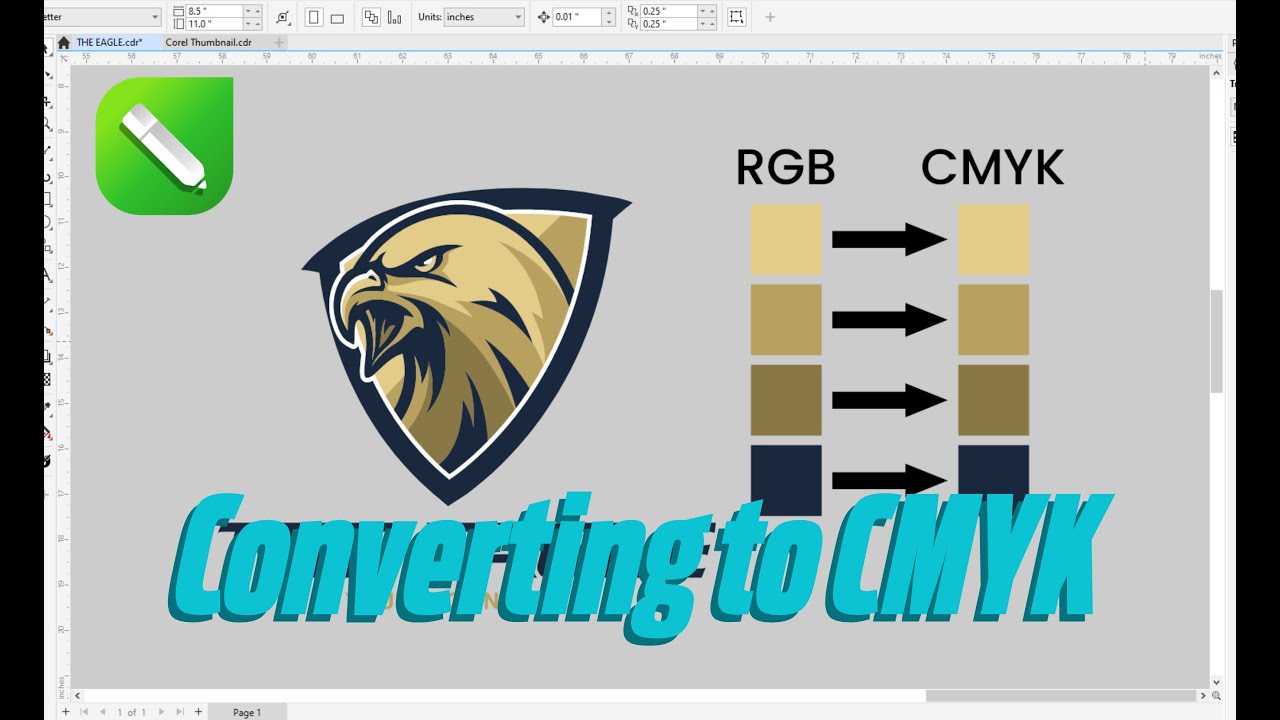This screenshot has height=720, width=1280.
Task: Add a page after with right plus
Action: click(198, 712)
